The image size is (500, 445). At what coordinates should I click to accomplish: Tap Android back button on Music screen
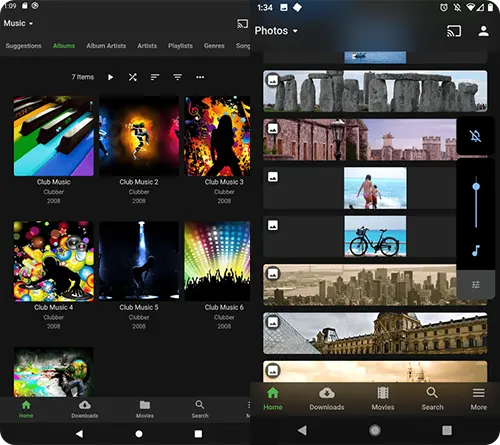[79, 434]
